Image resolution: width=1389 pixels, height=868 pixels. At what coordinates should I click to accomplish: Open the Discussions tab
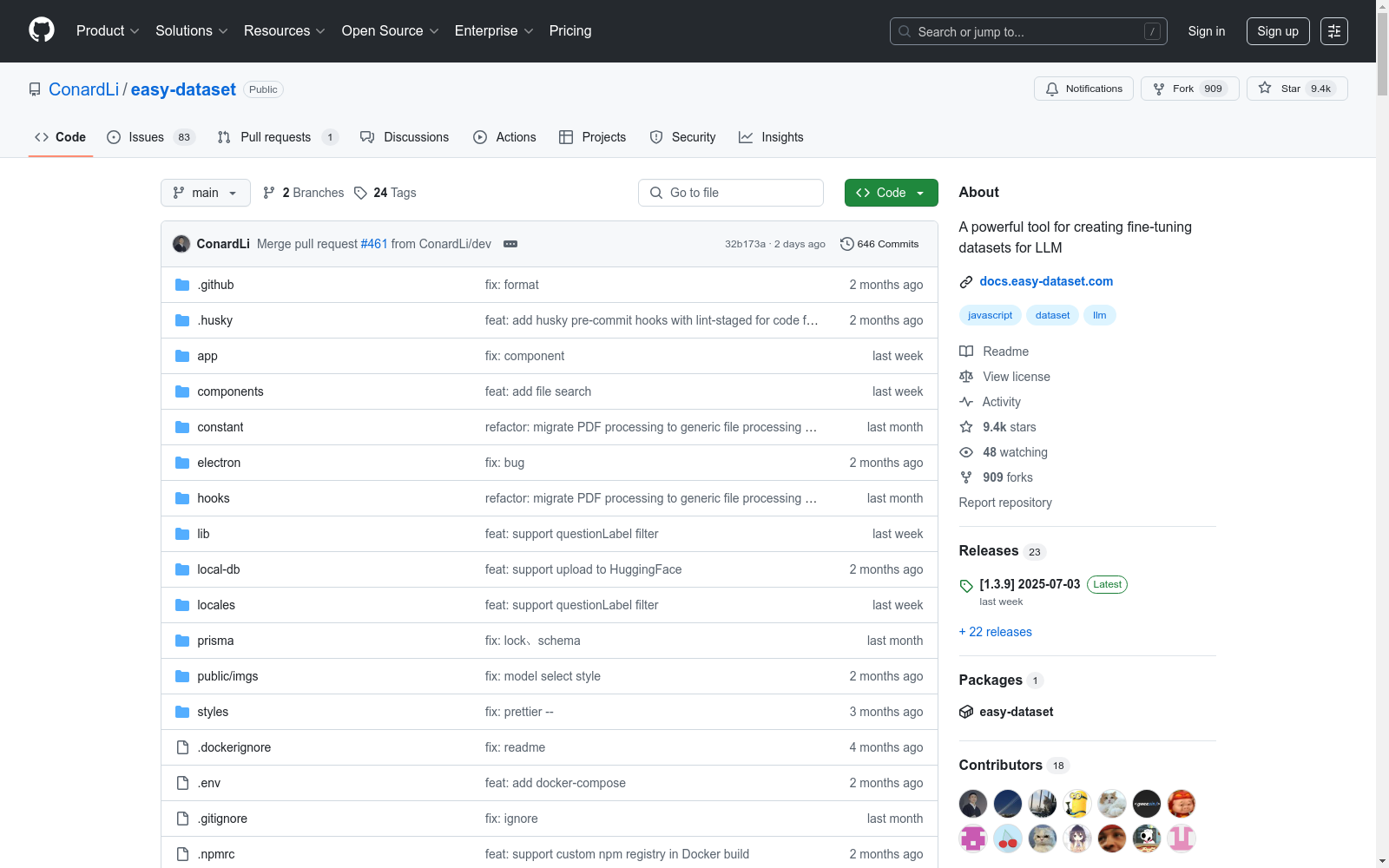coord(405,137)
